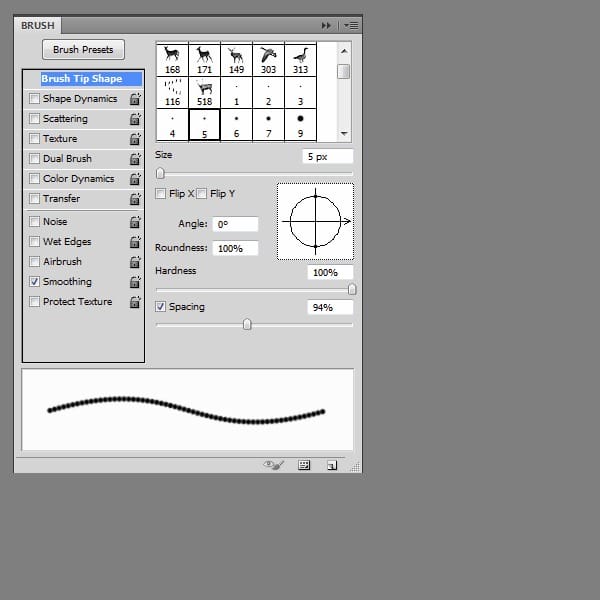Screen dimensions: 600x600
Task: Select the Brush Tip Shape section
Action: pyautogui.click(x=82, y=79)
